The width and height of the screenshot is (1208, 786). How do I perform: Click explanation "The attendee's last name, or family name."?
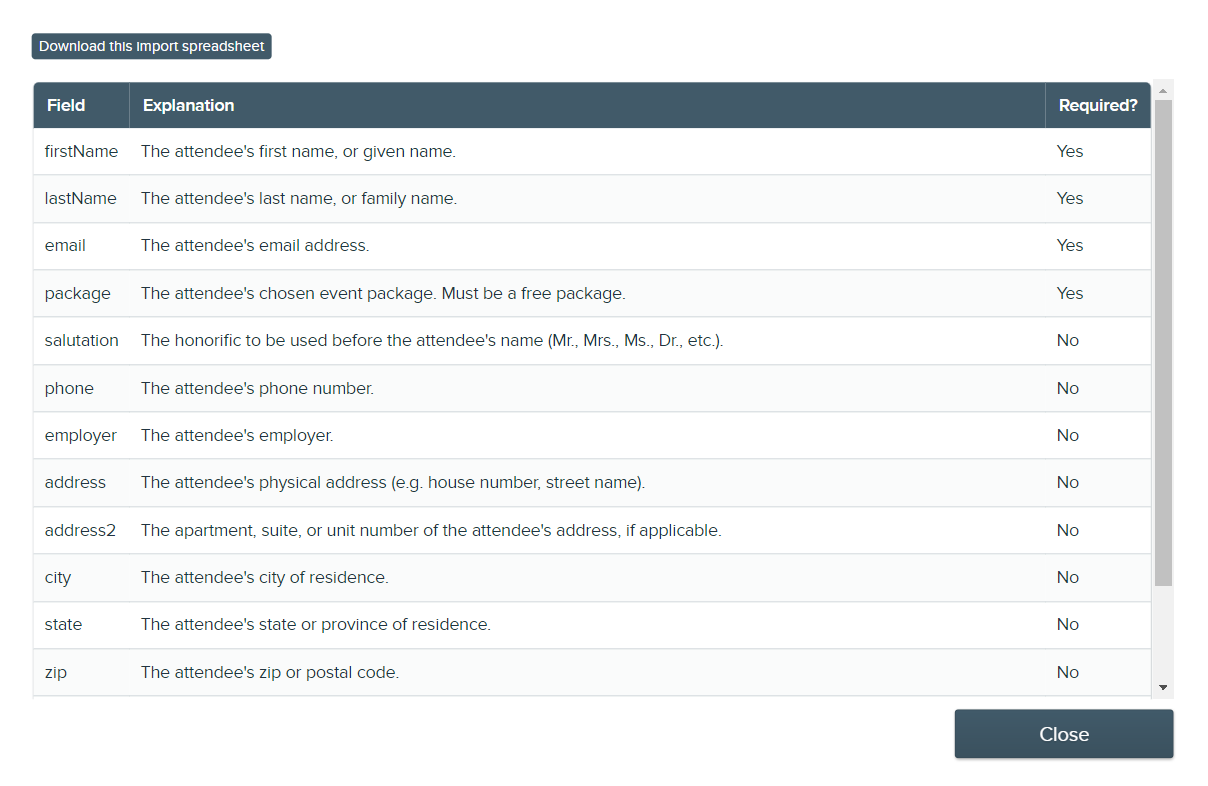pos(299,199)
